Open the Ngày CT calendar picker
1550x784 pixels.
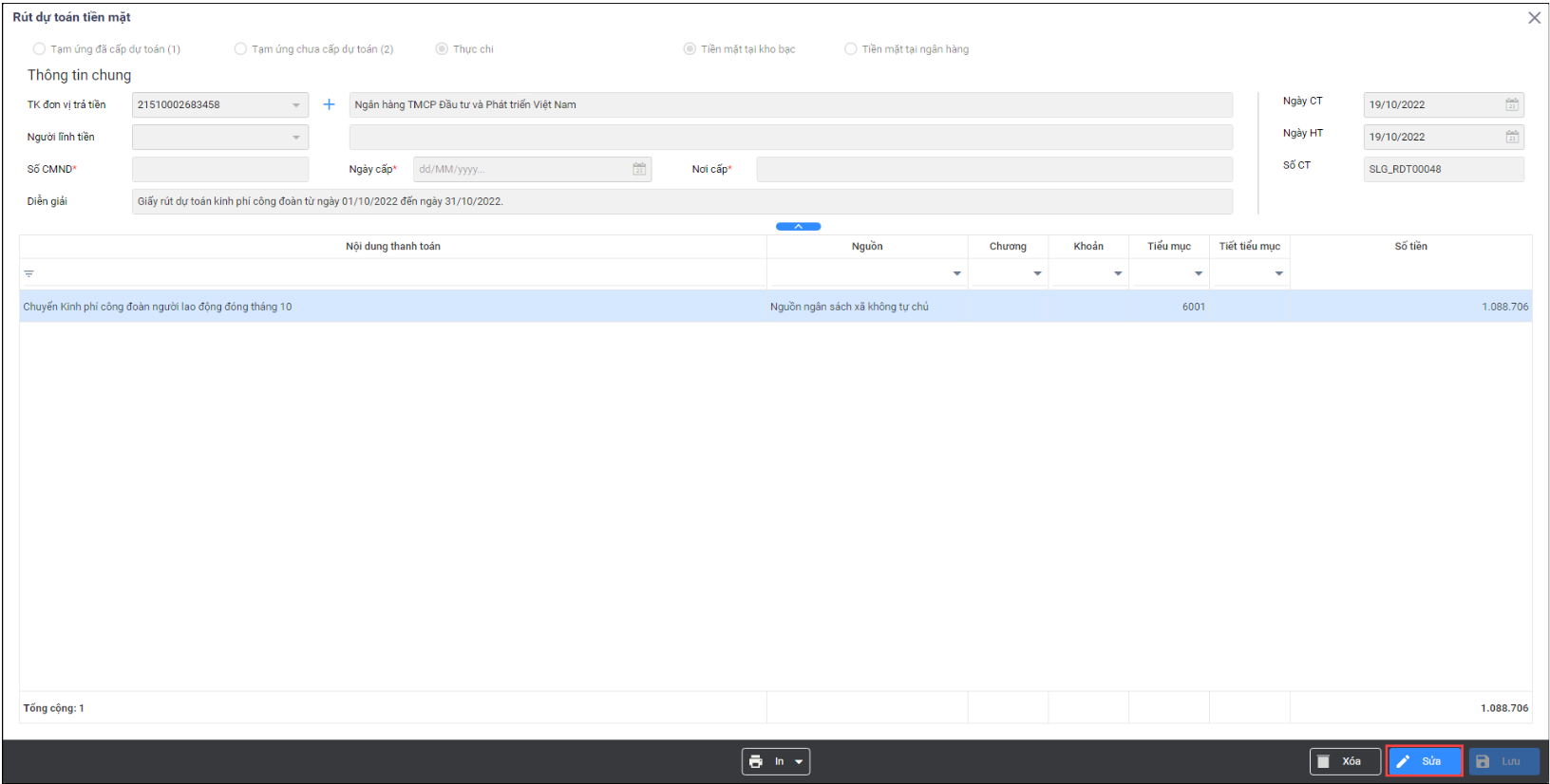click(x=1511, y=104)
